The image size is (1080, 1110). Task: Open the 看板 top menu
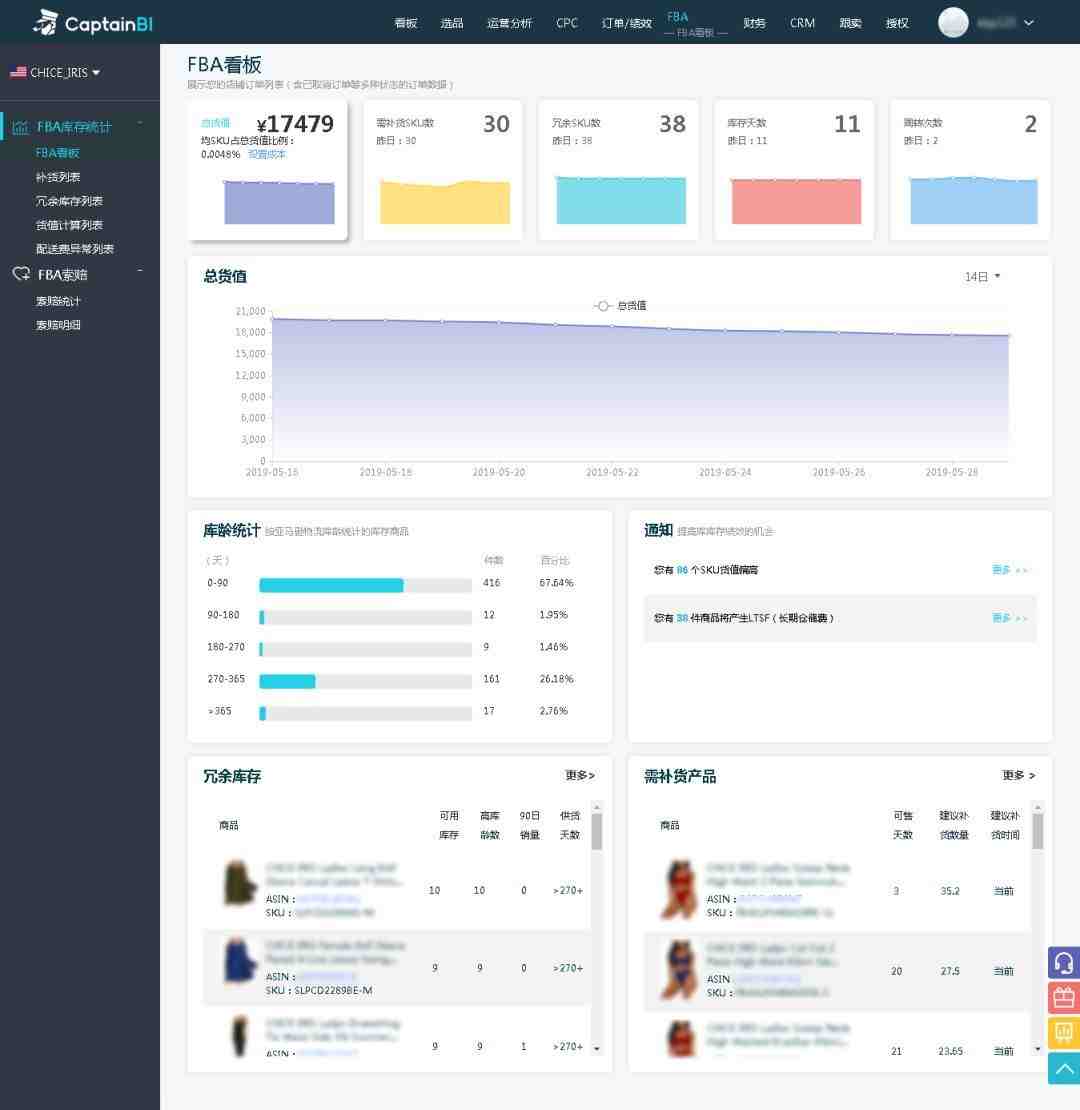pyautogui.click(x=406, y=23)
